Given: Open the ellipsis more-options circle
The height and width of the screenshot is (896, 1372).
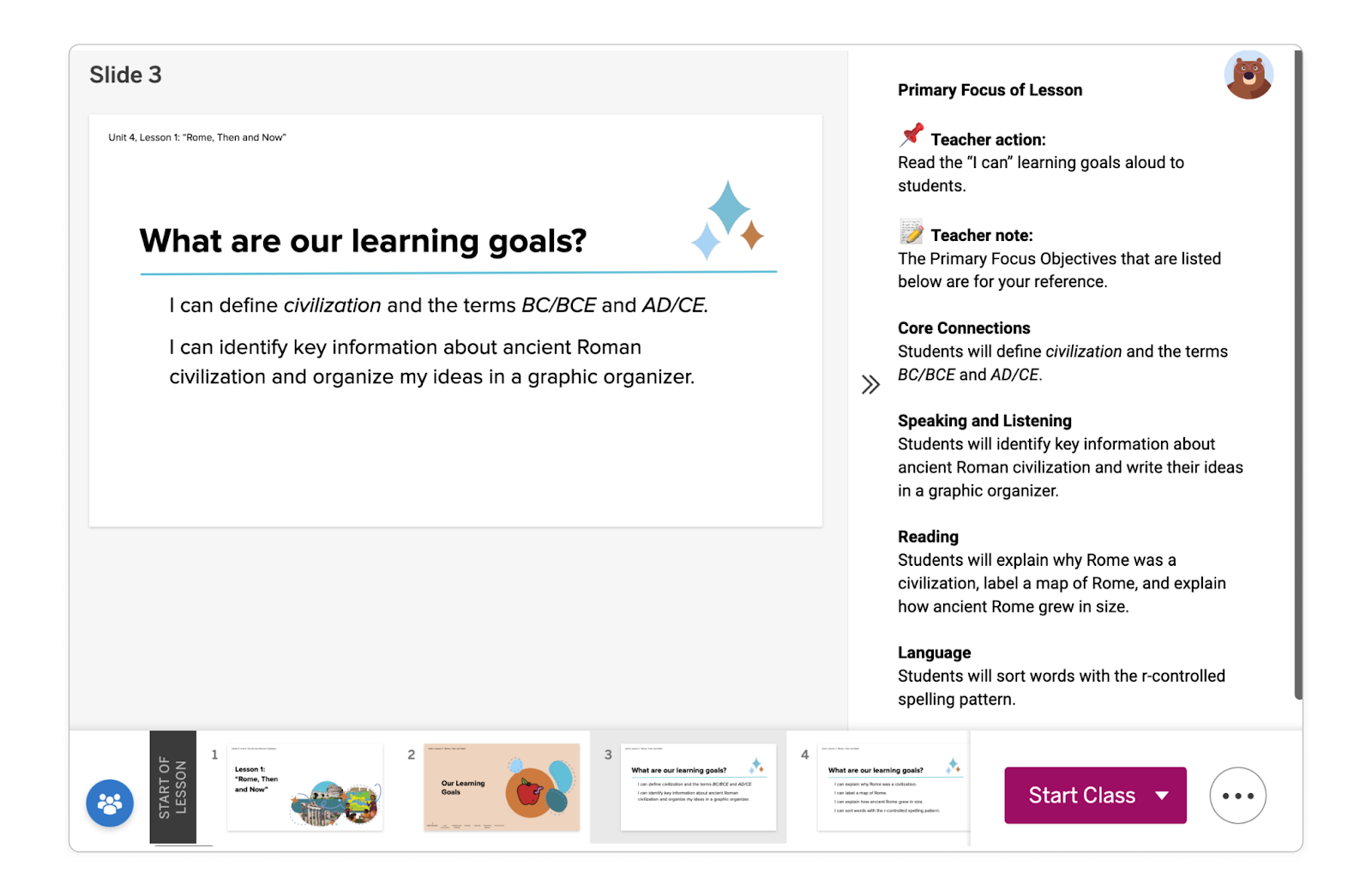Looking at the screenshot, I should tap(1237, 795).
